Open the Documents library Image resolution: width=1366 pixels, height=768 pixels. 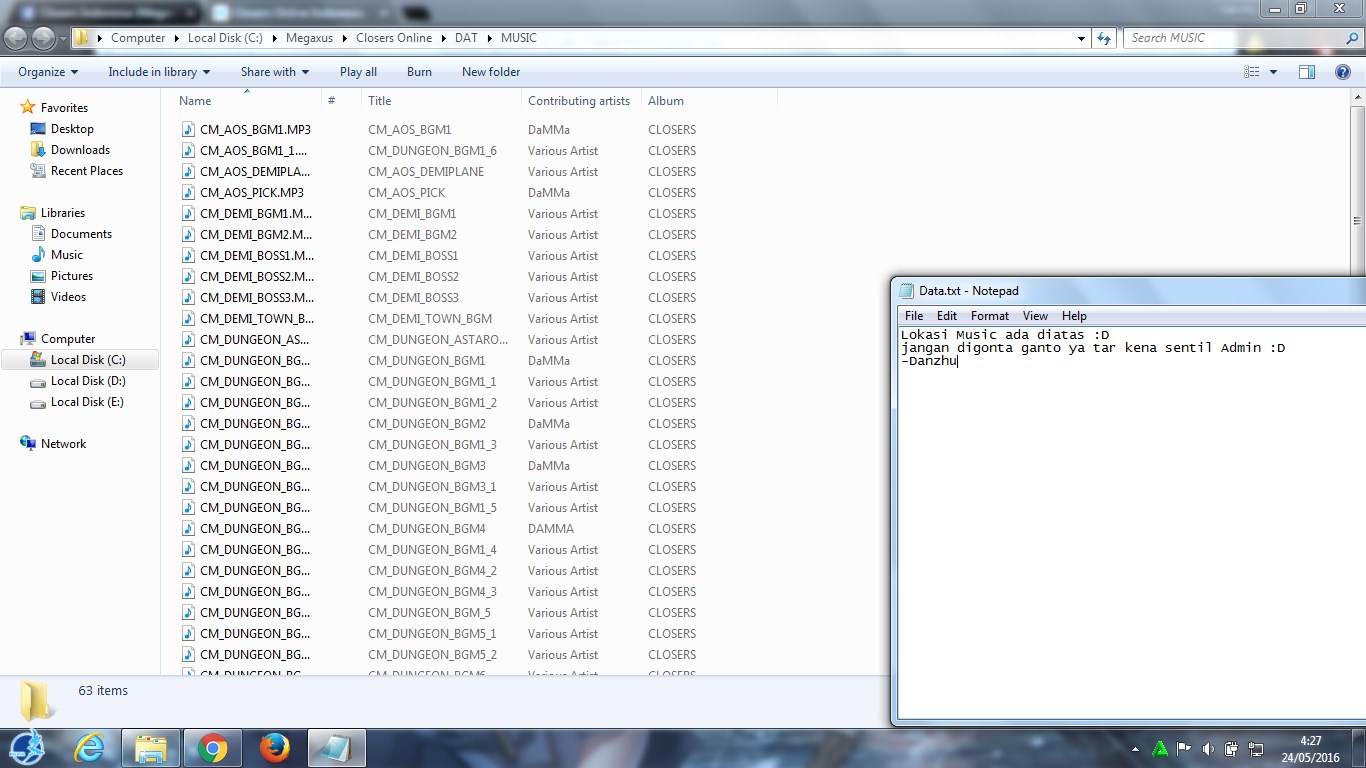(x=81, y=234)
